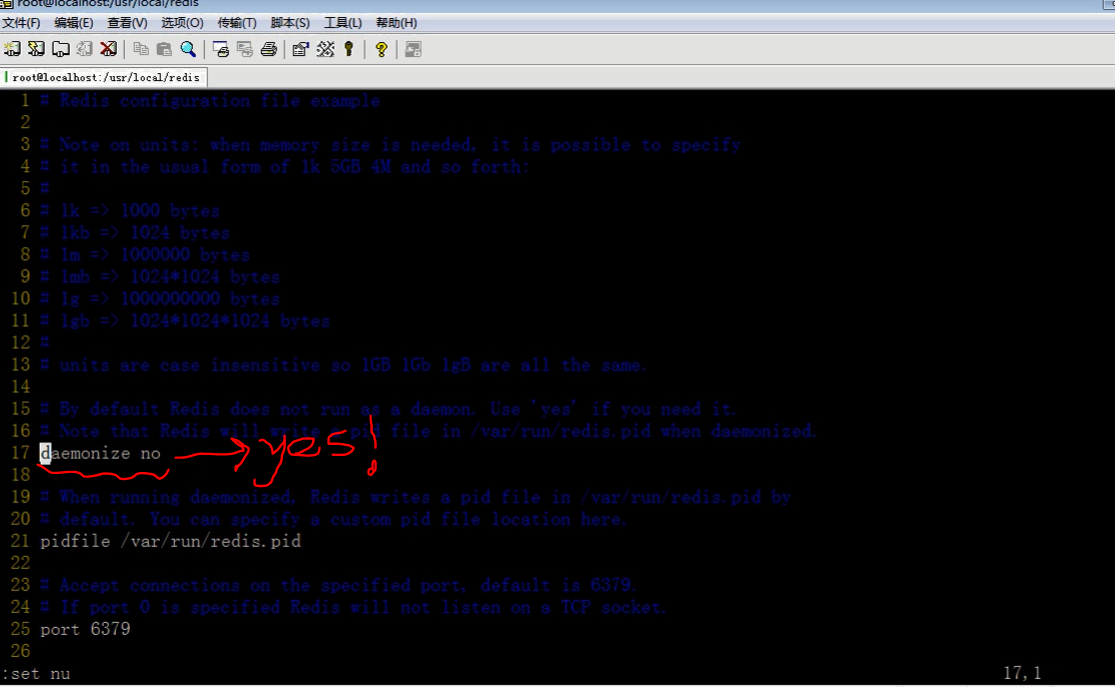Click the Paste clipboard icon
The image size is (1115, 687).
164,49
